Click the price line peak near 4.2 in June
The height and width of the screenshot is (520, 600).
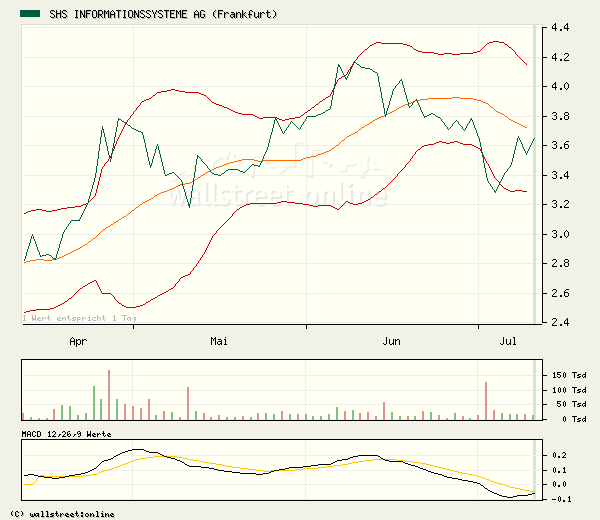tap(355, 62)
